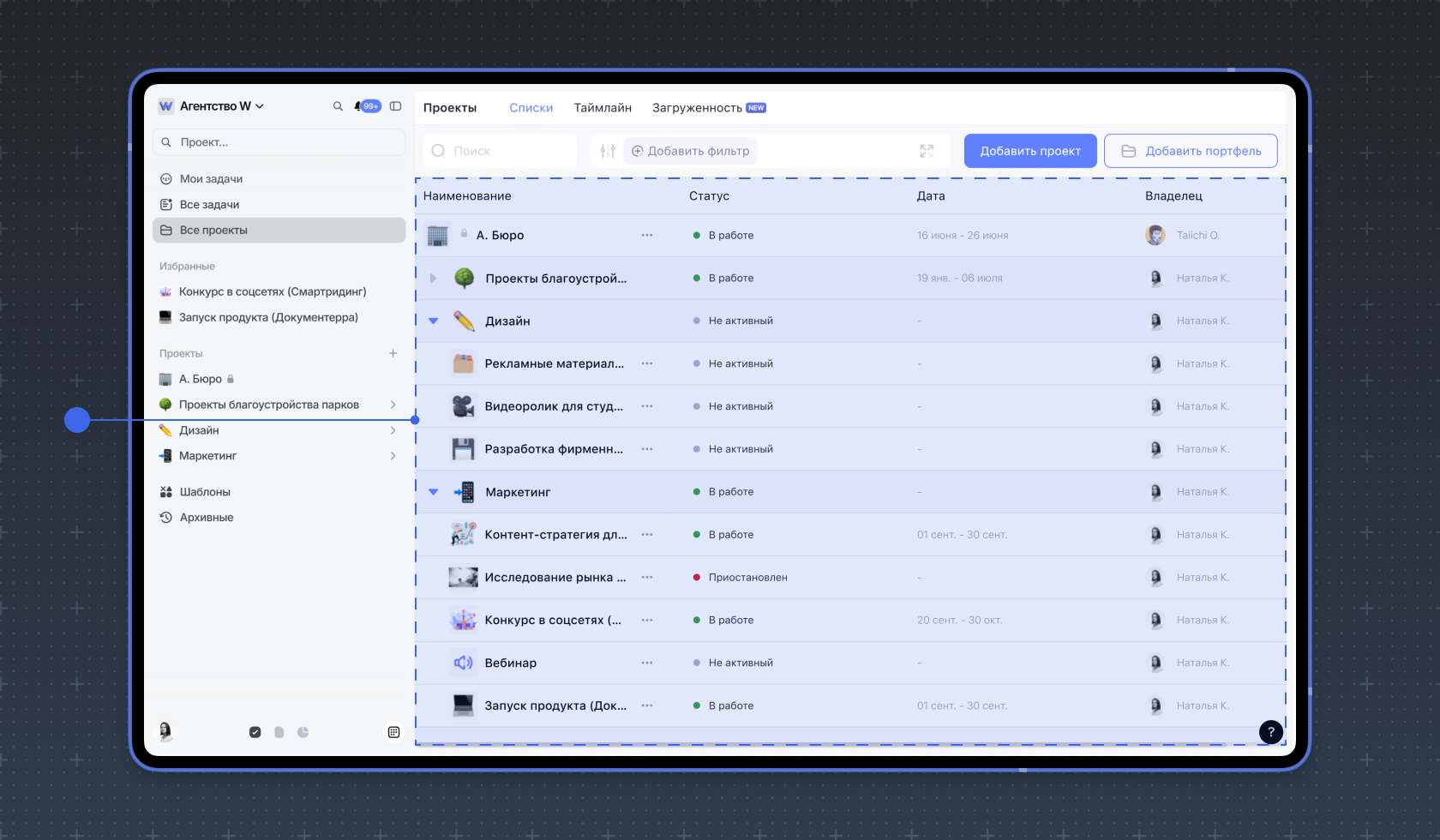The height and width of the screenshot is (840, 1440).
Task: Open the apps grid icon in sidebar footer
Action: tap(393, 732)
